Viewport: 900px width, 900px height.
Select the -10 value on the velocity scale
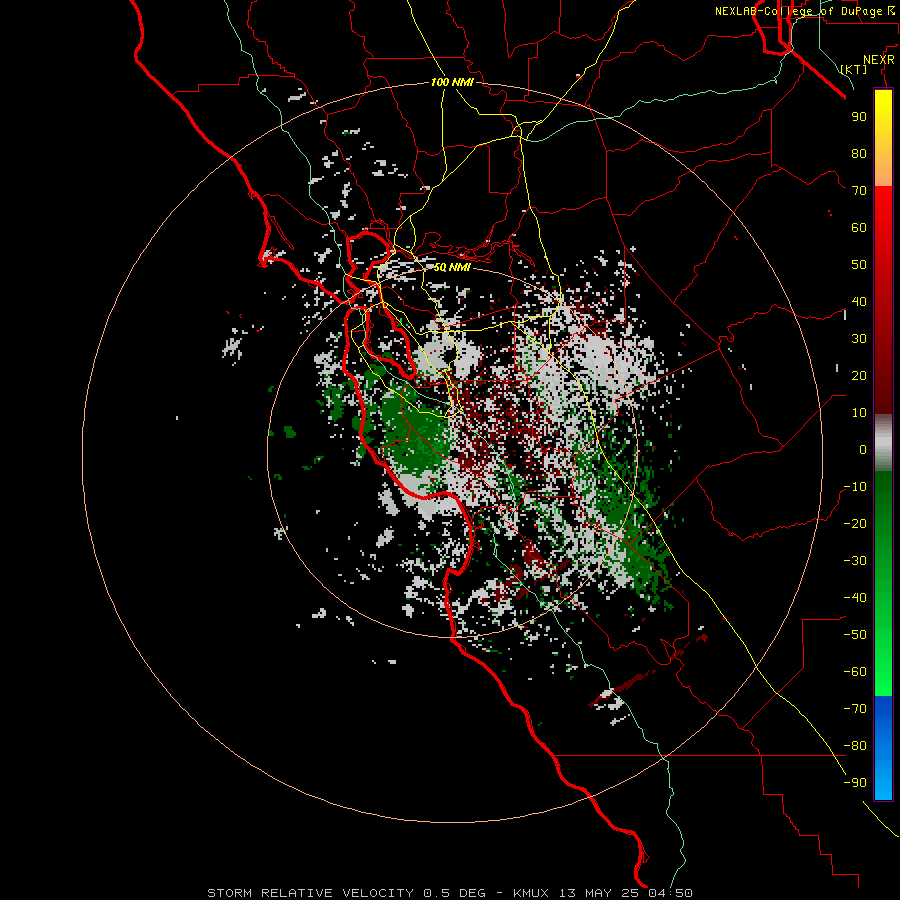855,487
